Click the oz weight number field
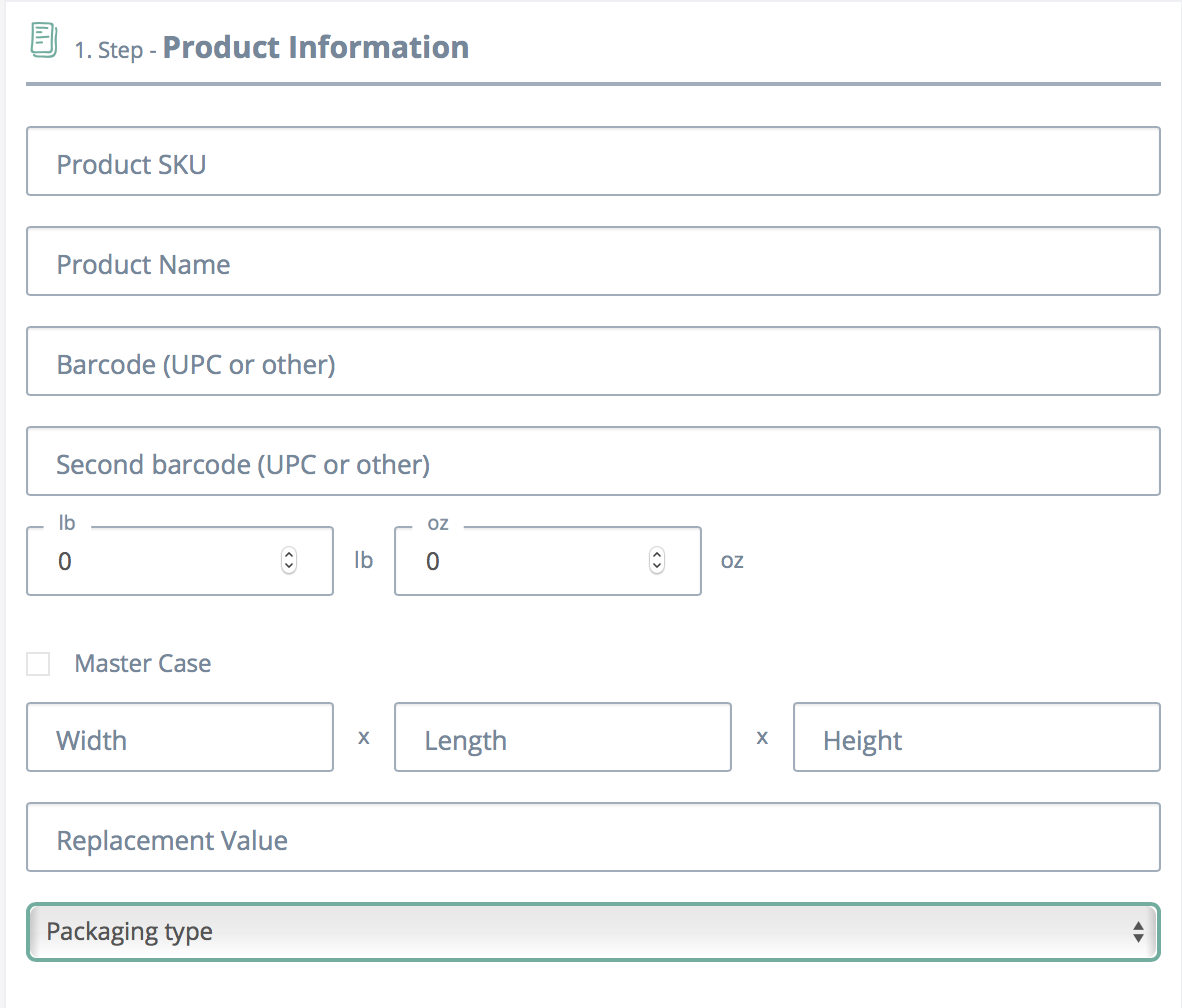Viewport: 1182px width, 1008px height. [530, 561]
